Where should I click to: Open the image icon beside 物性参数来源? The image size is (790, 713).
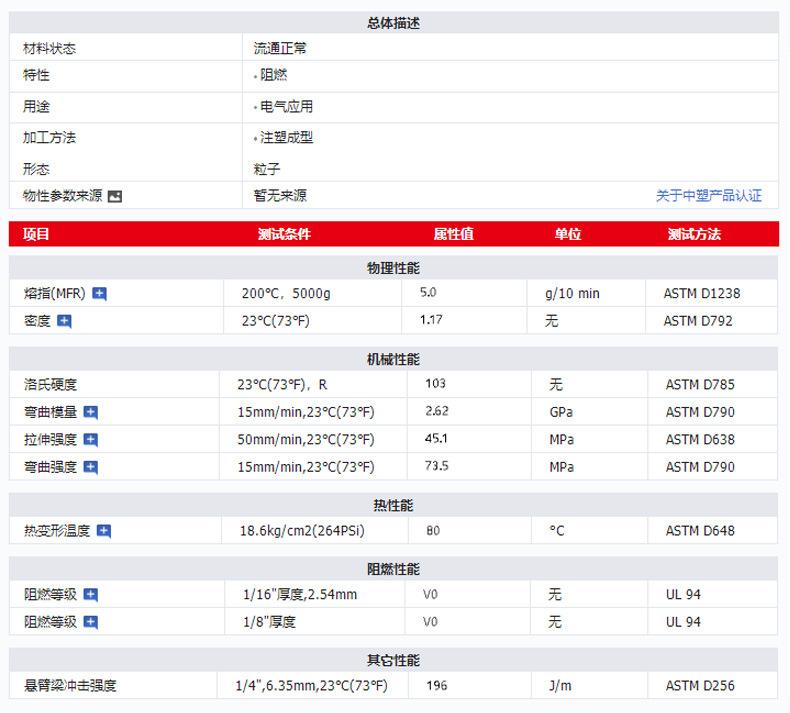pyautogui.click(x=115, y=197)
